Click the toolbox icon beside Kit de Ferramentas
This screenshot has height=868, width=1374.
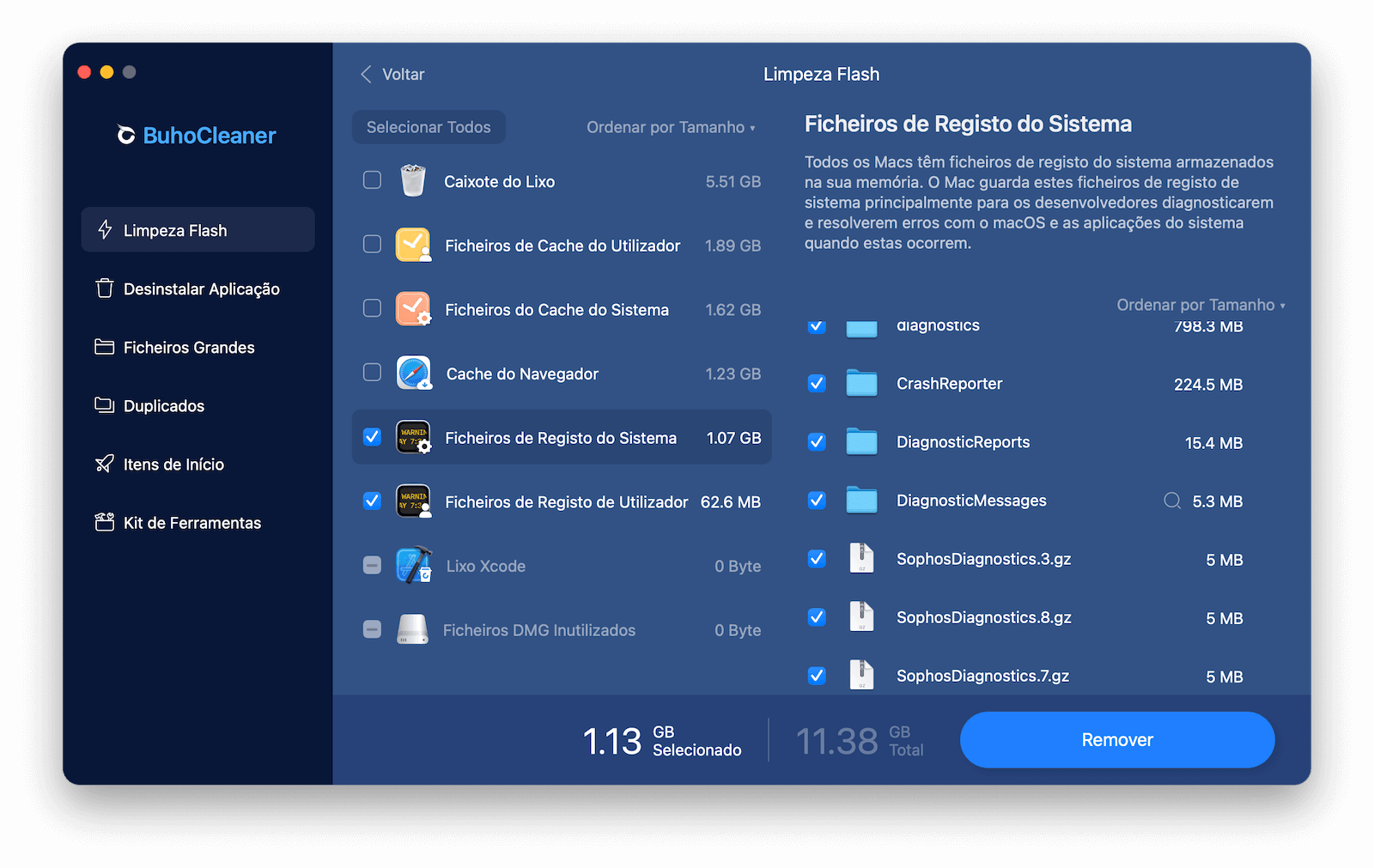tap(105, 522)
